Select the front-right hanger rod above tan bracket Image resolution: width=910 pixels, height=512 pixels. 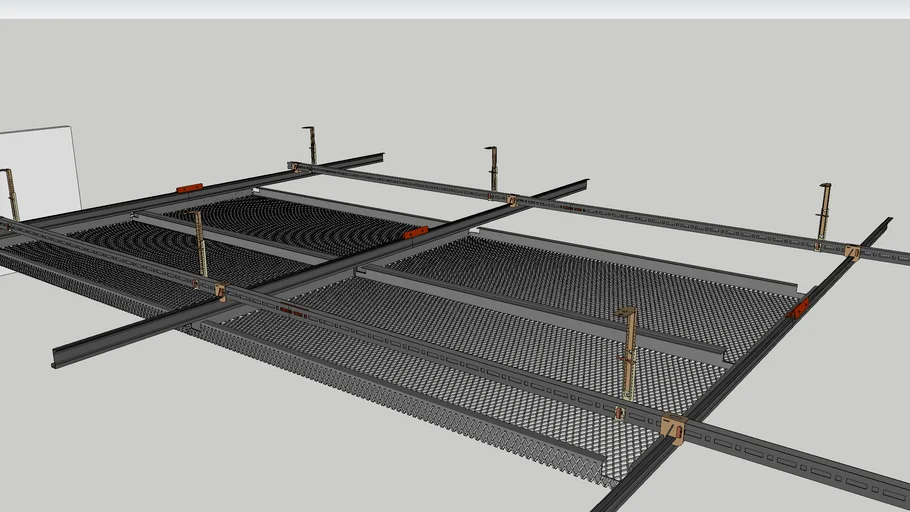point(629,350)
